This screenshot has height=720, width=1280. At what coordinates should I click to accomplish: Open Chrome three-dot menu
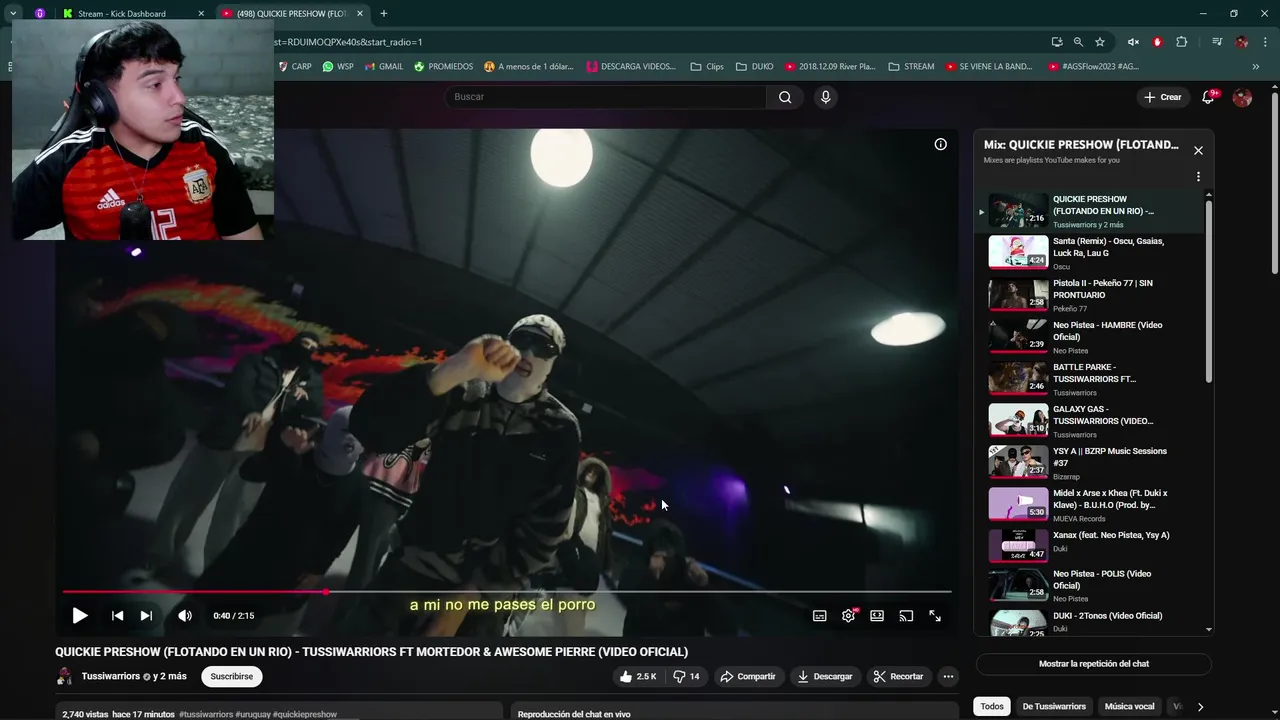[1265, 42]
